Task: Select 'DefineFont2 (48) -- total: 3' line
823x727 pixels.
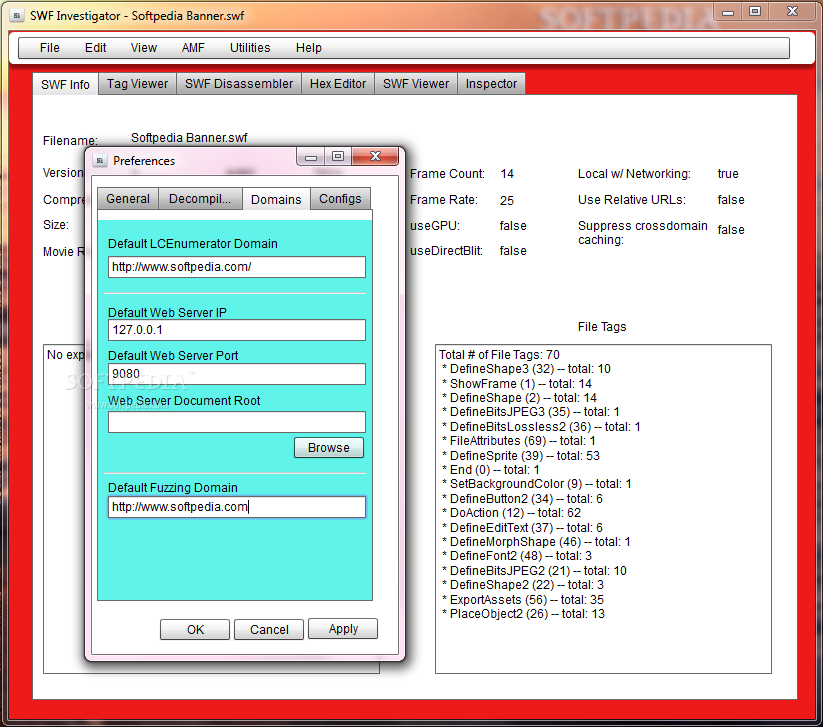Action: coord(517,556)
